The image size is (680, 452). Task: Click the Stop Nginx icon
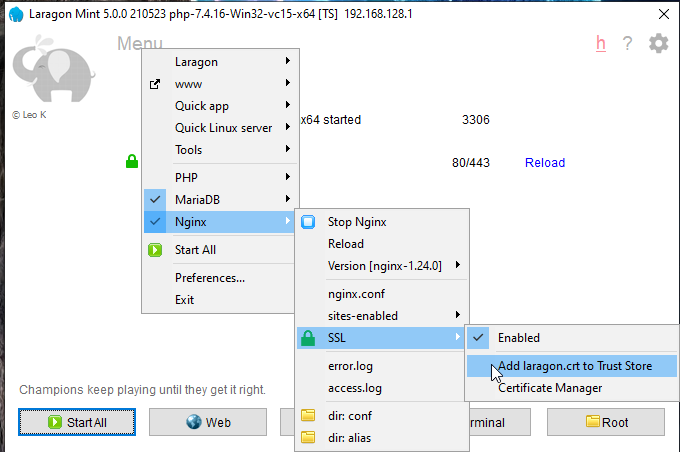pos(309,222)
